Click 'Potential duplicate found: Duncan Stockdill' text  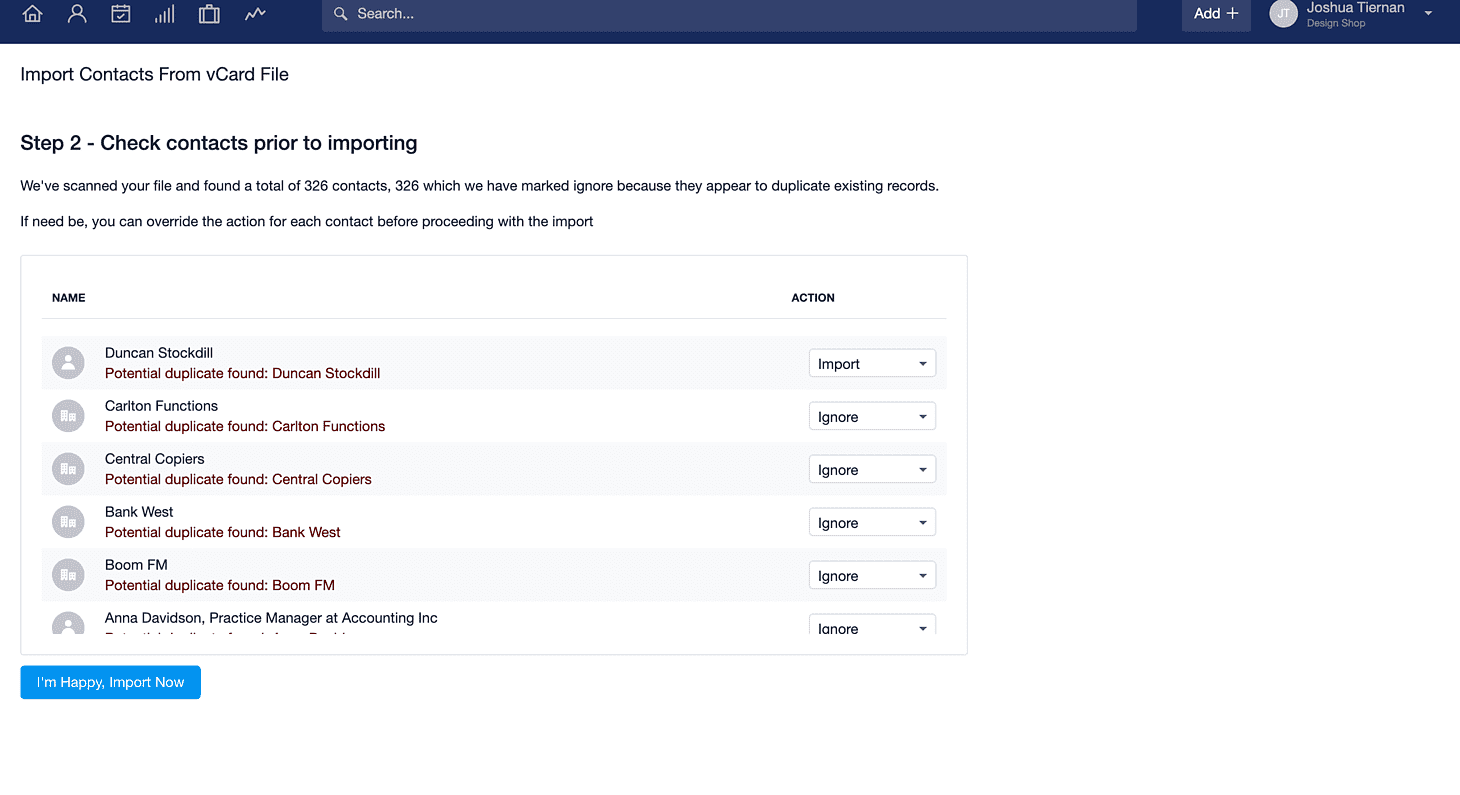[x=242, y=373]
